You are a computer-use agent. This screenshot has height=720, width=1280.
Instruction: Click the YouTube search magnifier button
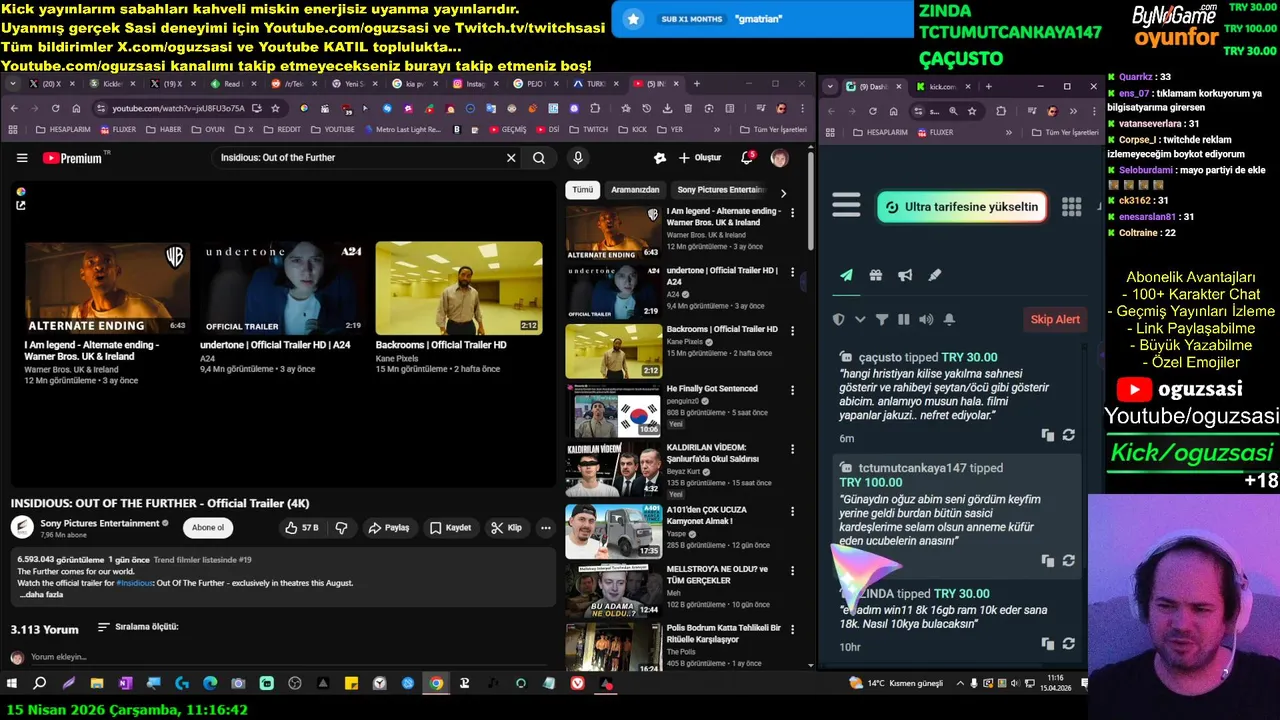point(539,158)
